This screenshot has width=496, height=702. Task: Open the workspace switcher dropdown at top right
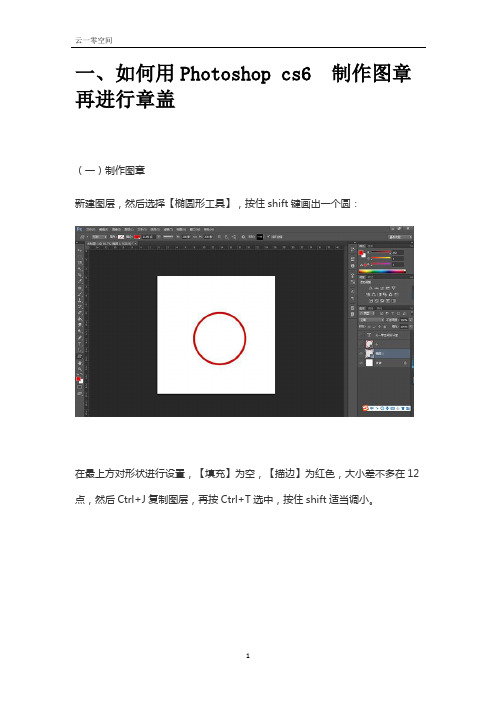[x=400, y=237]
